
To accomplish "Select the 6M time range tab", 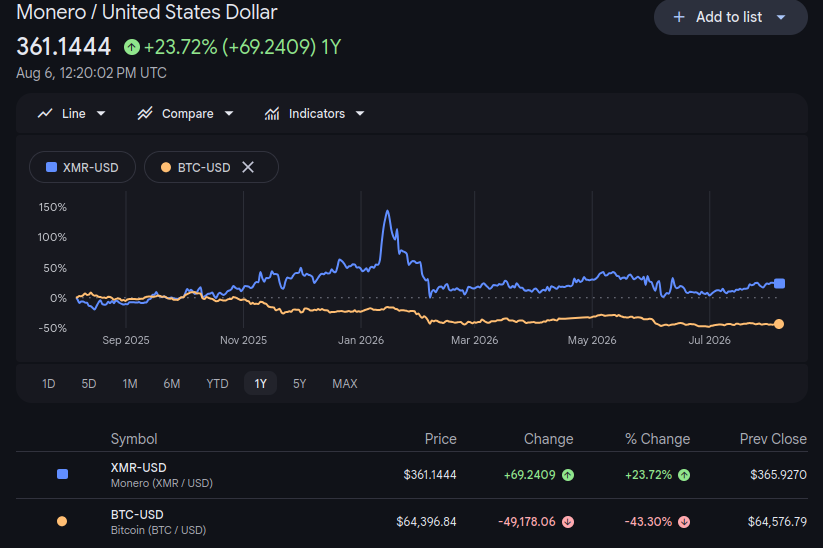I will coord(172,384).
